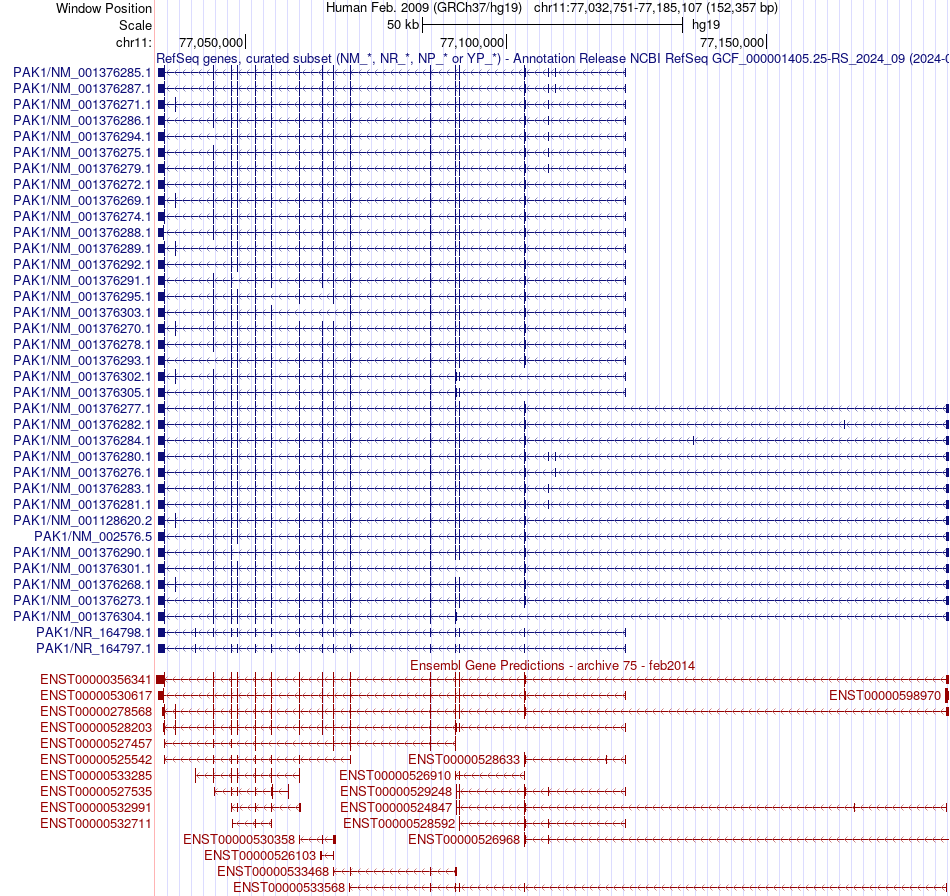Select transcript label PAK1/NM_001376290.1
This screenshot has width=950, height=896.
pyautogui.click(x=82, y=553)
